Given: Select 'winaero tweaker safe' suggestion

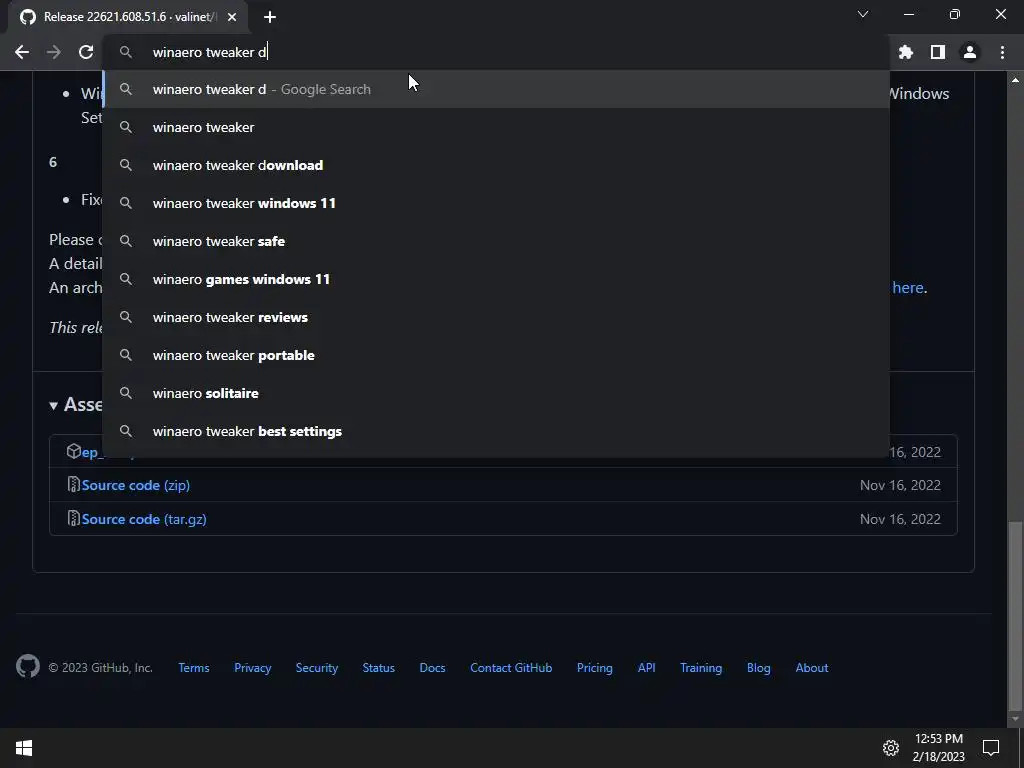Looking at the screenshot, I should click(496, 241).
